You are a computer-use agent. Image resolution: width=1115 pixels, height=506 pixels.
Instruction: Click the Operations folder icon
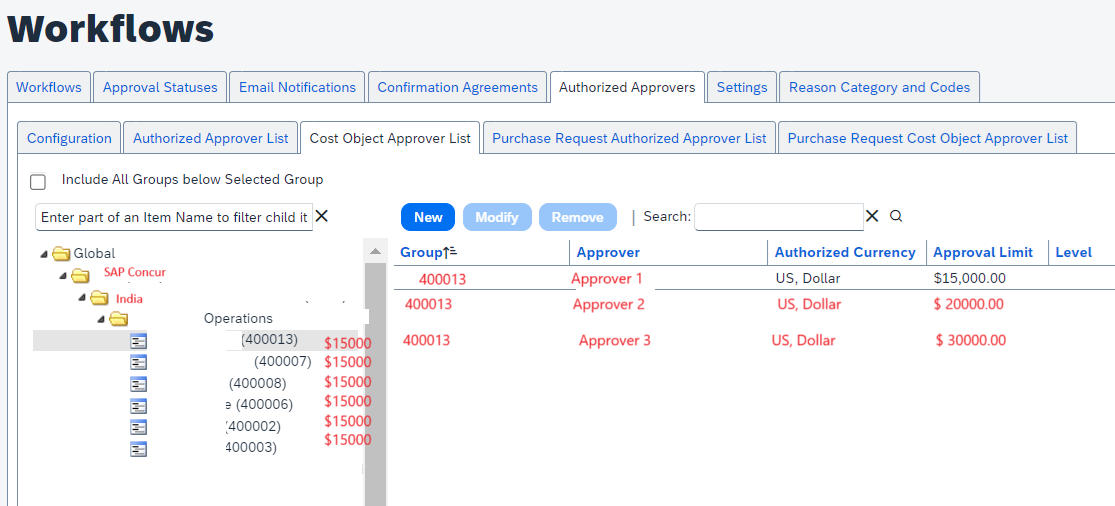click(x=118, y=318)
